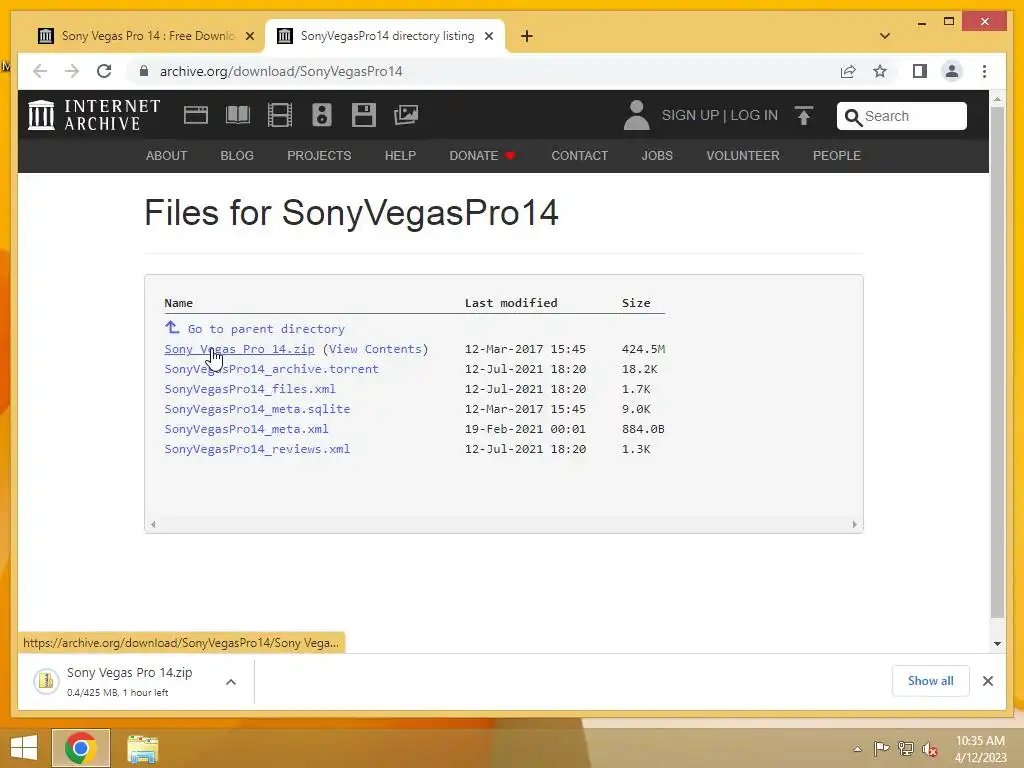Viewport: 1024px width, 768px height.
Task: Open the DONATE menu item
Action: click(x=482, y=156)
